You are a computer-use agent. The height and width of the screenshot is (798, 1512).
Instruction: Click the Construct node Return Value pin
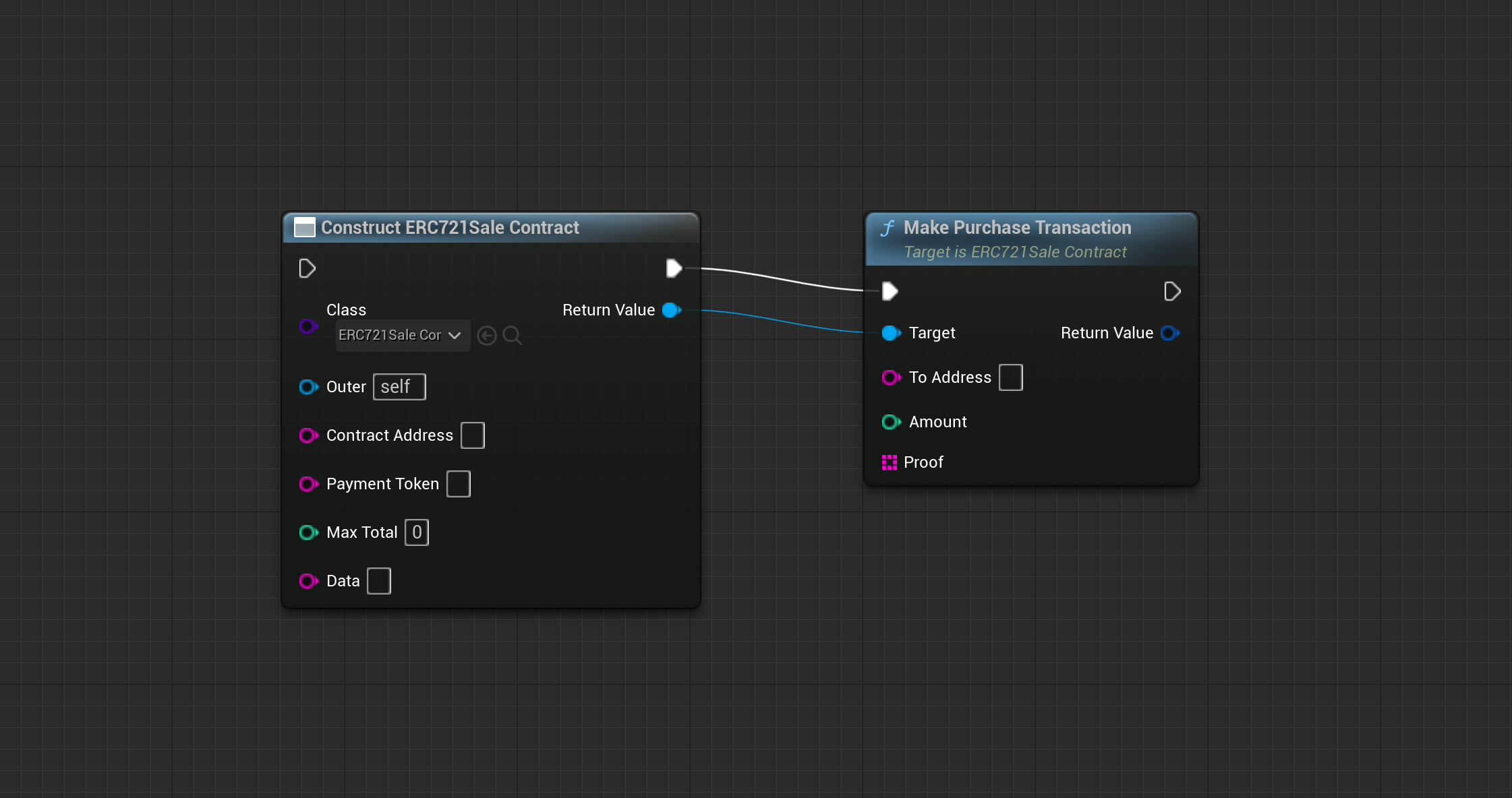tap(671, 310)
